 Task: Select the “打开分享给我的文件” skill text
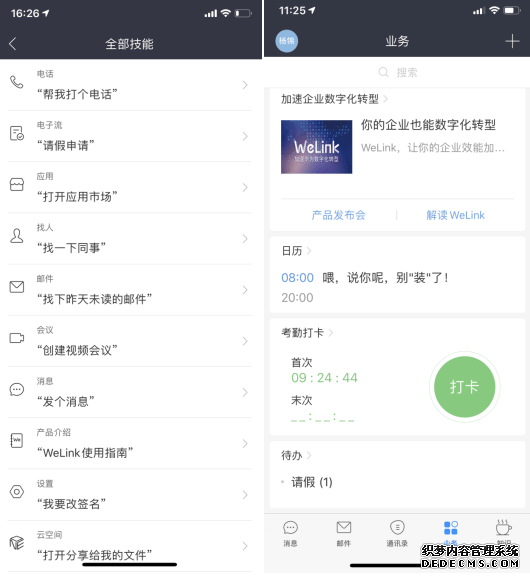point(94,556)
